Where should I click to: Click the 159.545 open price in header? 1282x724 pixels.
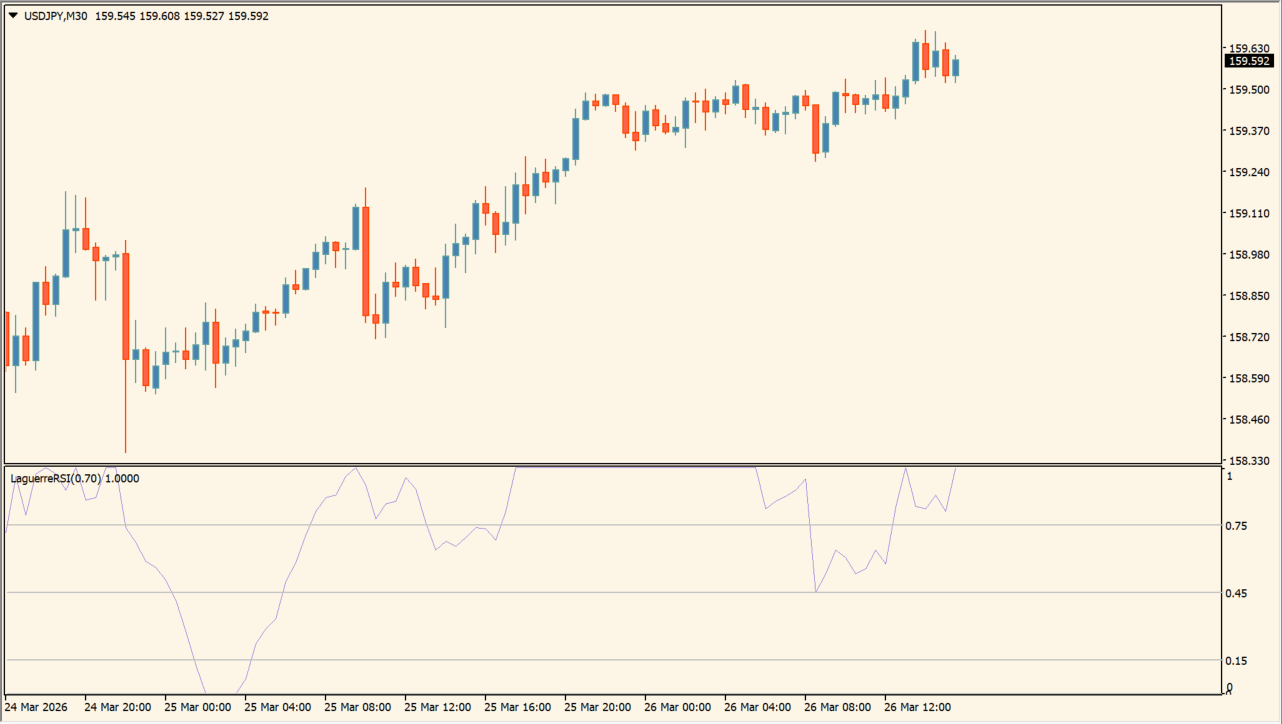[114, 16]
